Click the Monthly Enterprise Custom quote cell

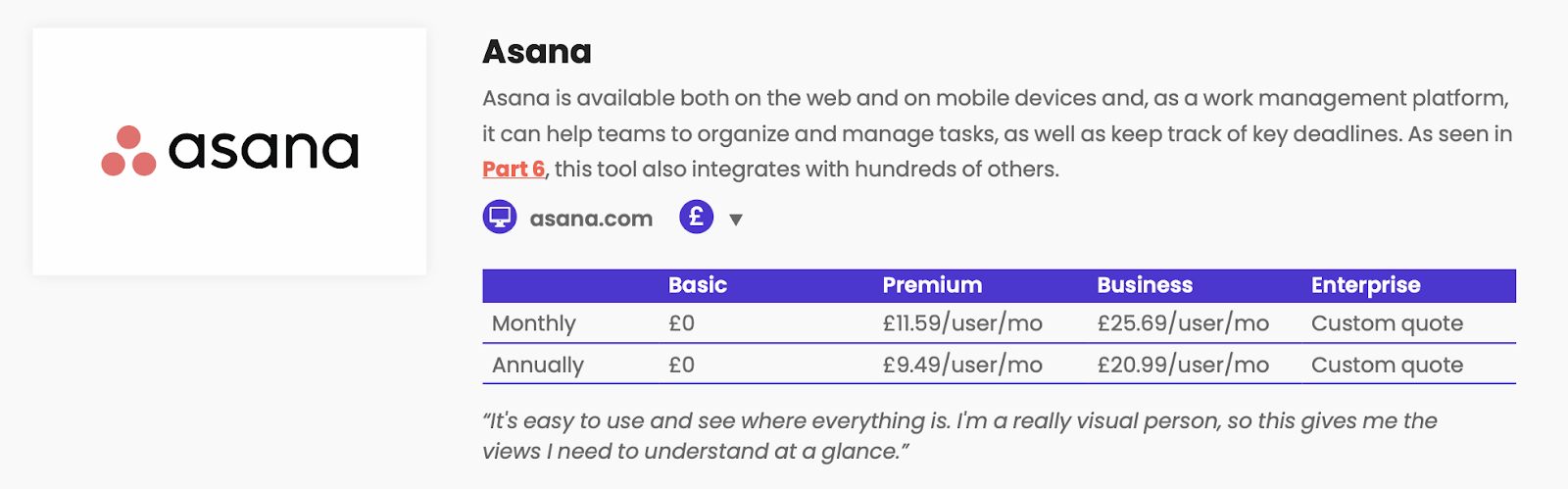click(x=1387, y=323)
